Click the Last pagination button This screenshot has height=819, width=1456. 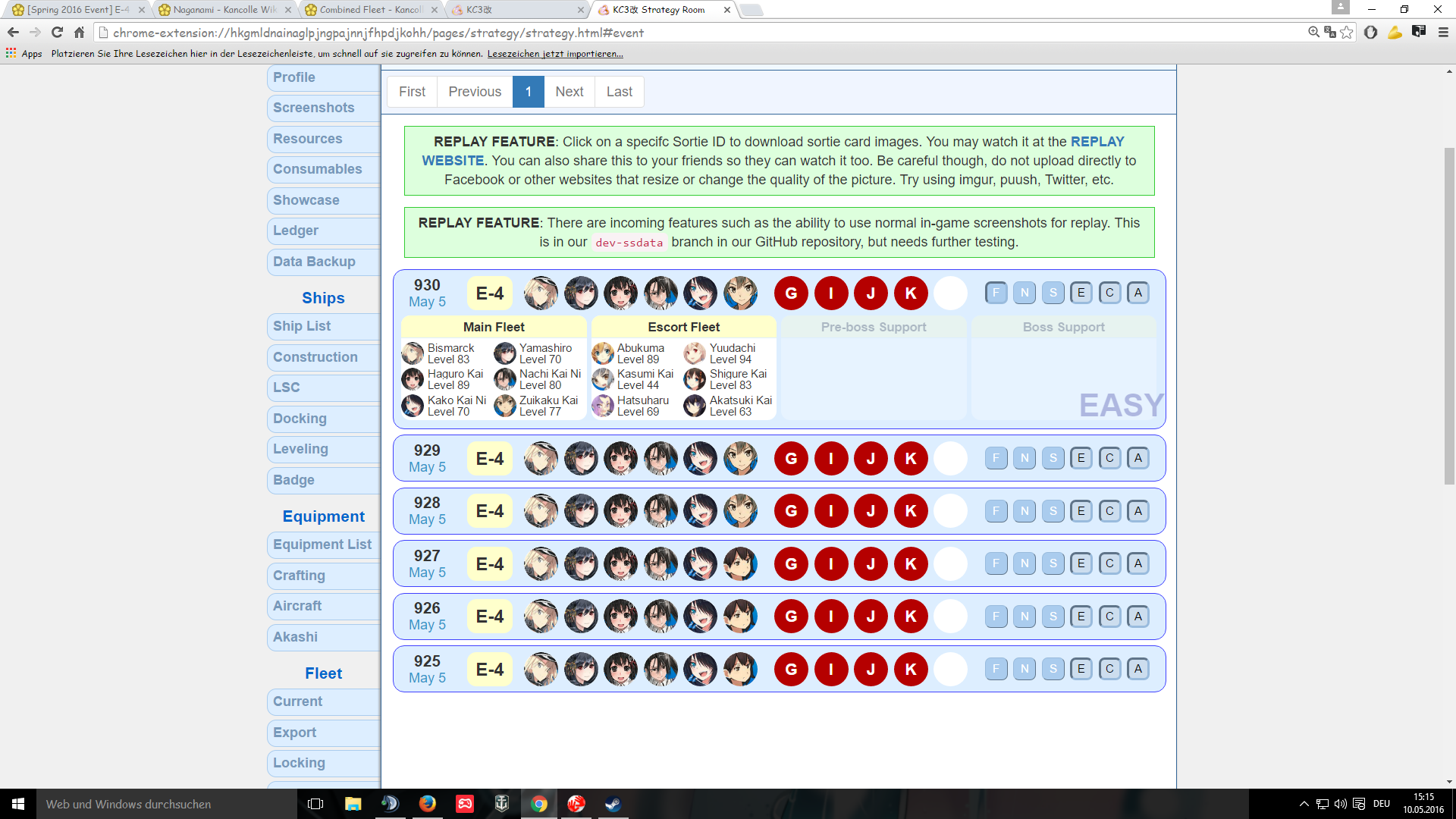click(620, 92)
